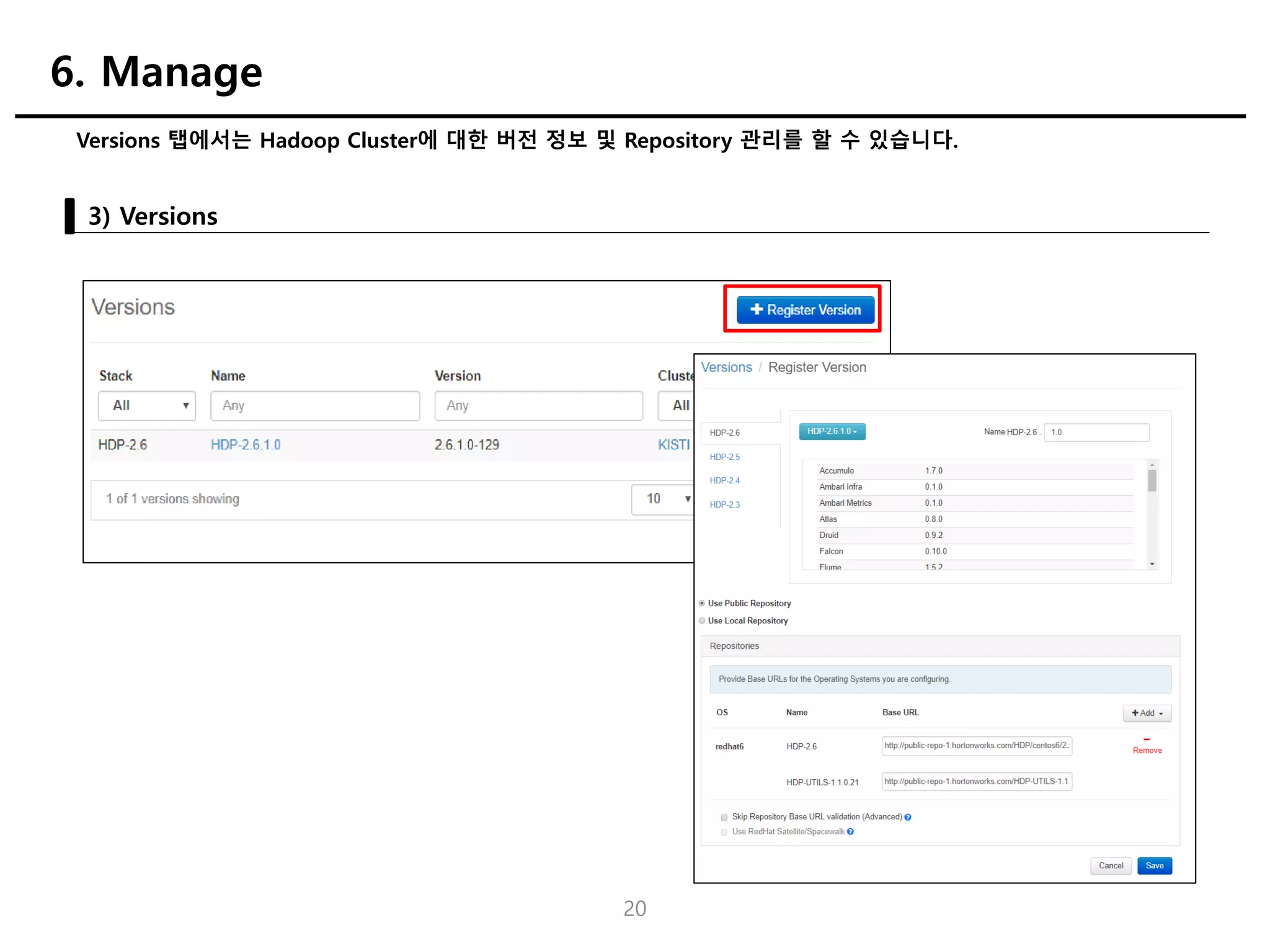The image size is (1270, 952).
Task: Click the Repositories panel header
Action: click(x=940, y=646)
